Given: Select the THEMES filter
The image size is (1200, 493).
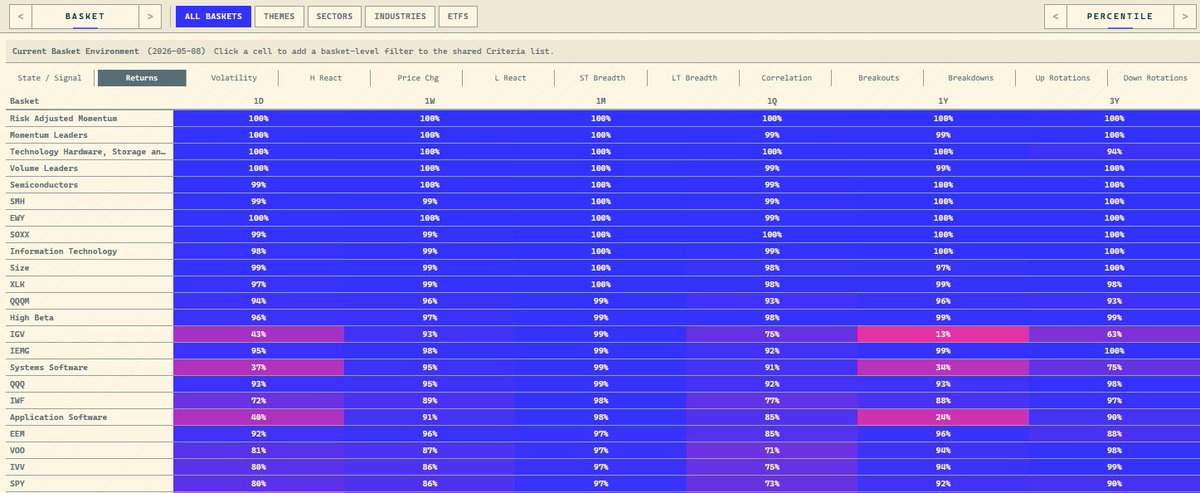Looking at the screenshot, I should pyautogui.click(x=279, y=16).
